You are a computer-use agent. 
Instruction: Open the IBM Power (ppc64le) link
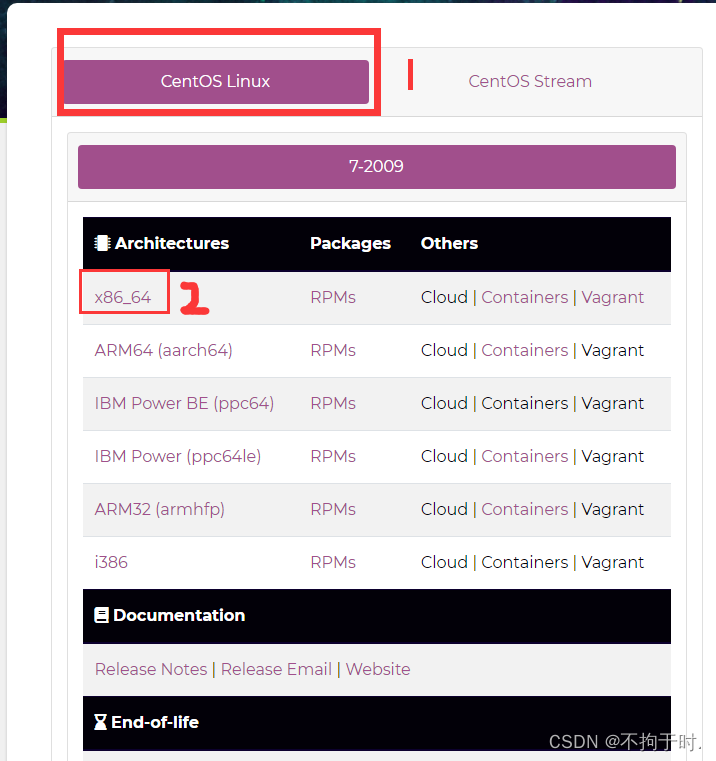click(x=178, y=456)
